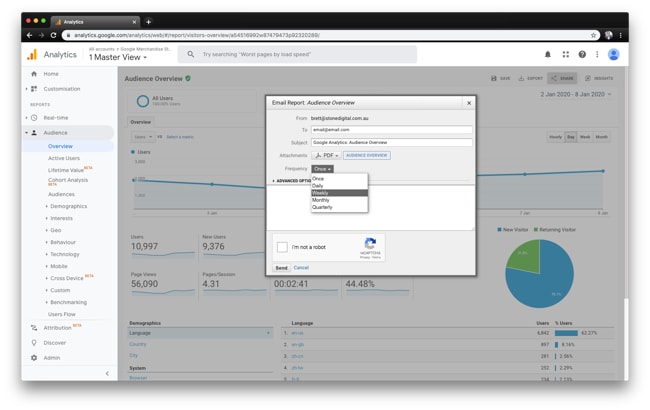Expand Advanced Options in the dialog
This screenshot has width=650, height=410.
(x=291, y=181)
